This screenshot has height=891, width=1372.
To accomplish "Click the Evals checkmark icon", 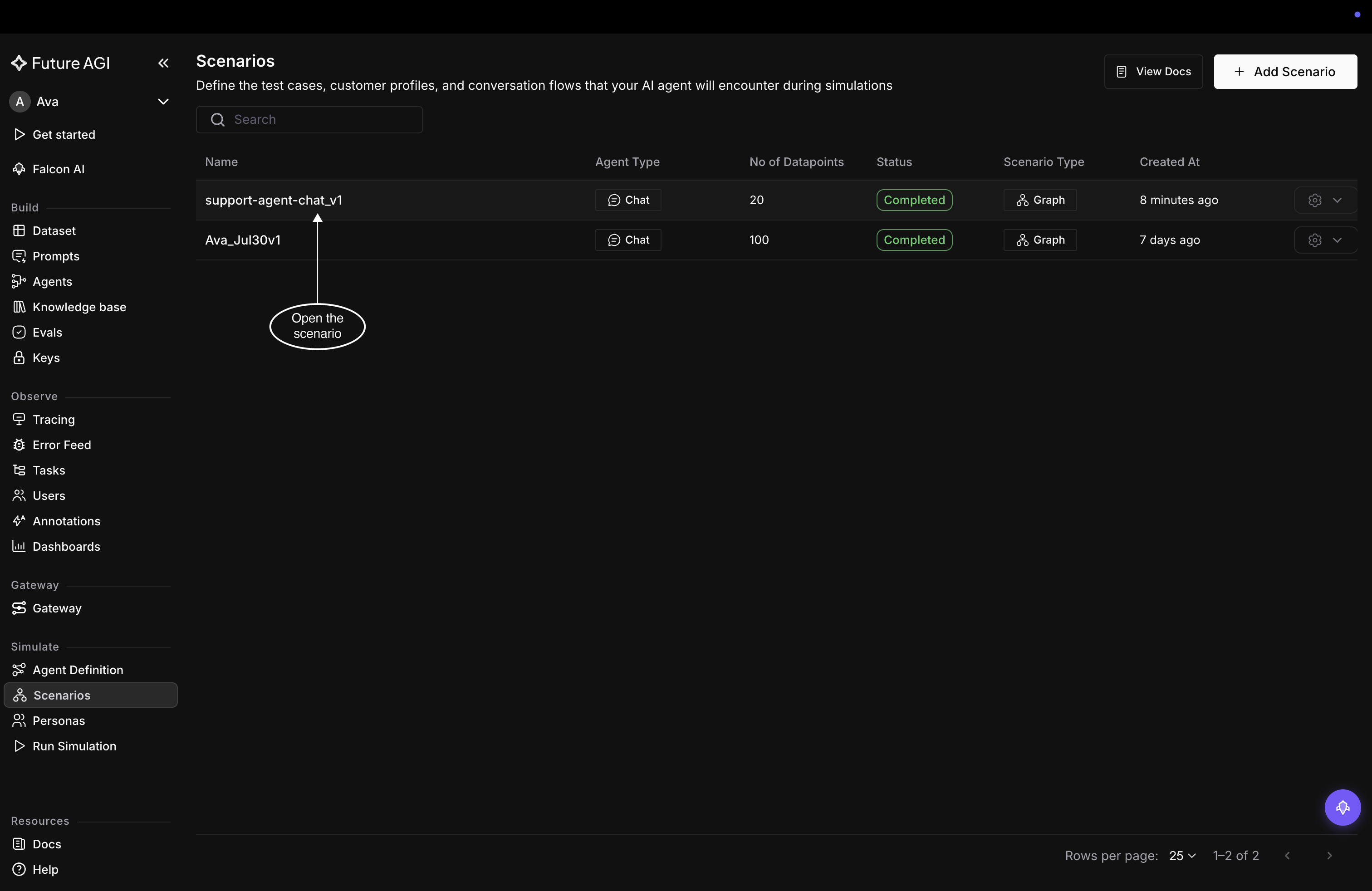I will pos(19,332).
